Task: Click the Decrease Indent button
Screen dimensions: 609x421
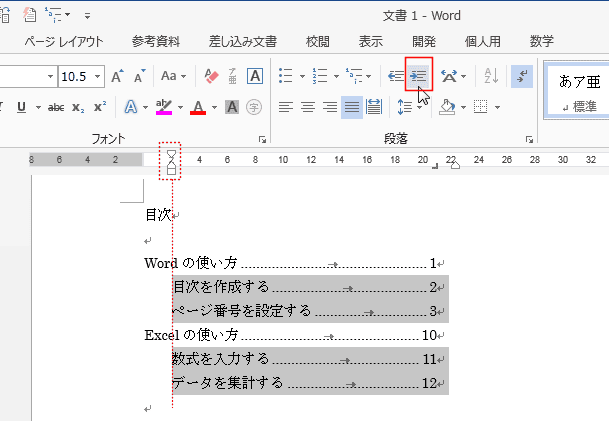Action: coord(396,76)
